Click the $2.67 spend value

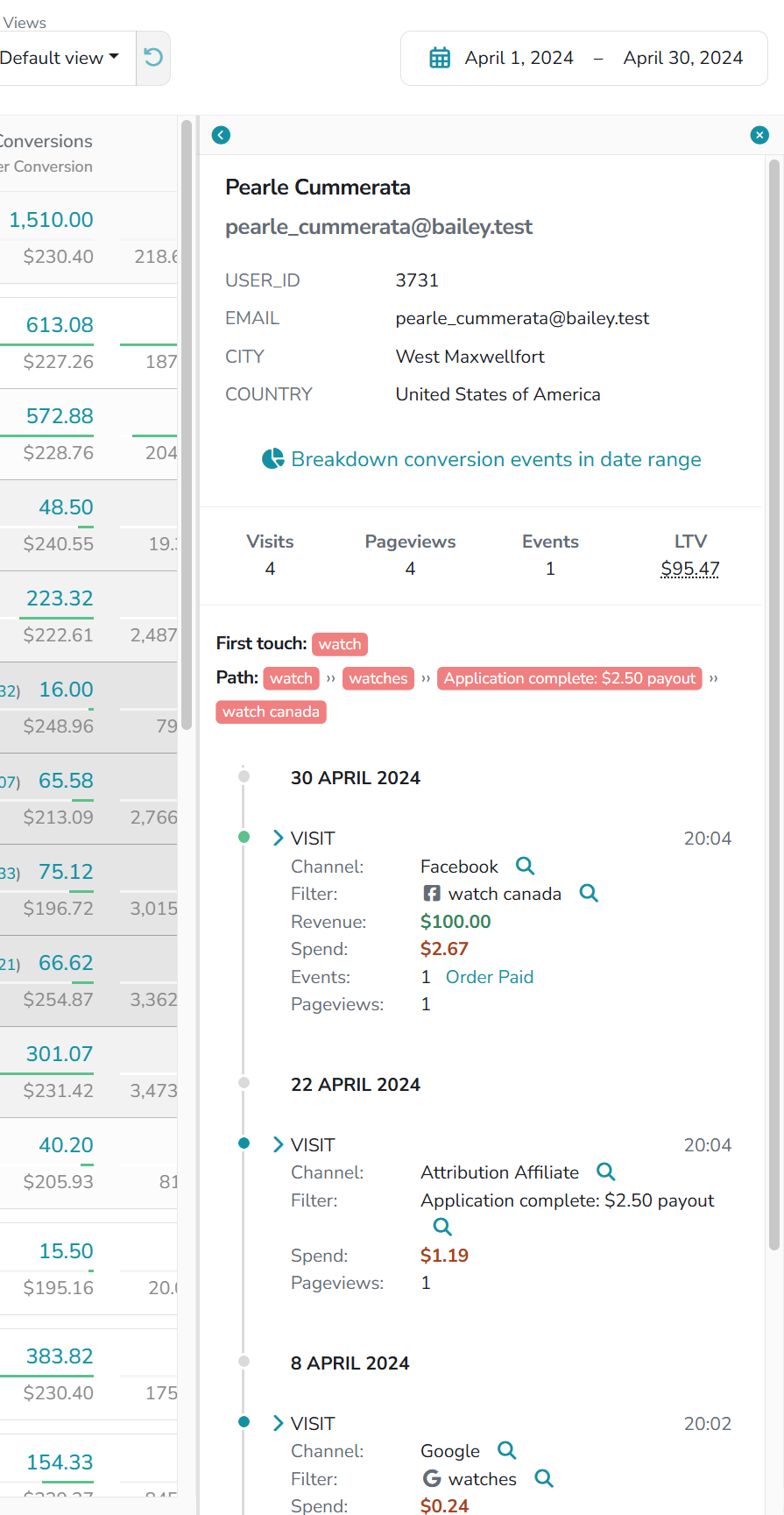click(444, 949)
